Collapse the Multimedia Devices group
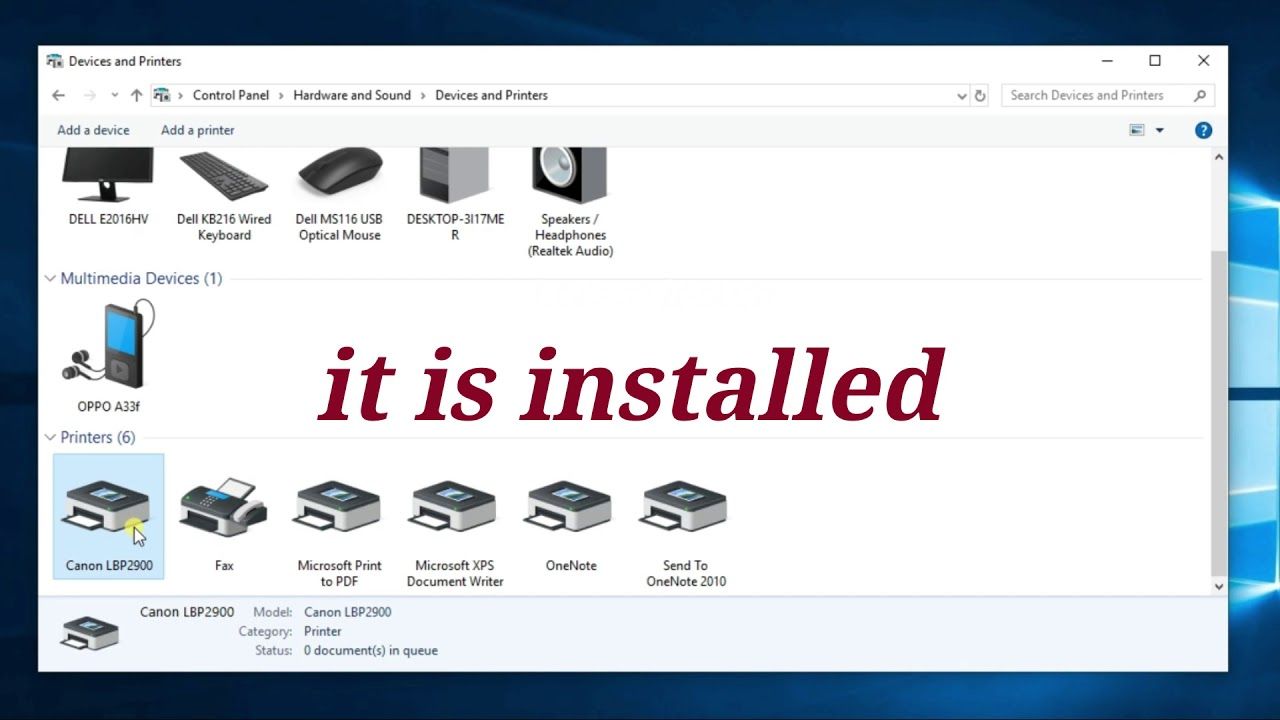The image size is (1280, 720). click(x=50, y=279)
